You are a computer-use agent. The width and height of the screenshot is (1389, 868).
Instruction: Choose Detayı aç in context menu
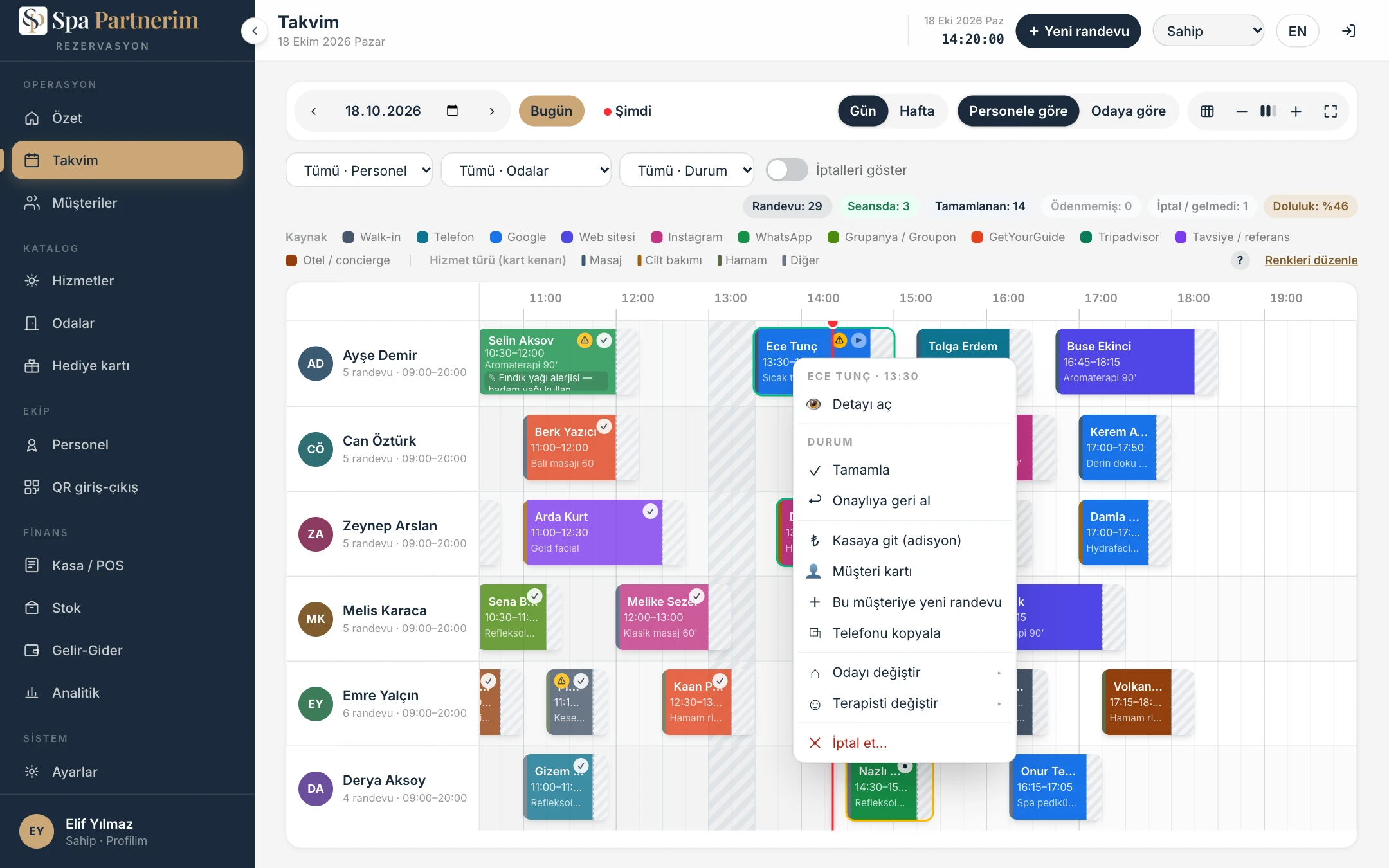tap(905, 404)
